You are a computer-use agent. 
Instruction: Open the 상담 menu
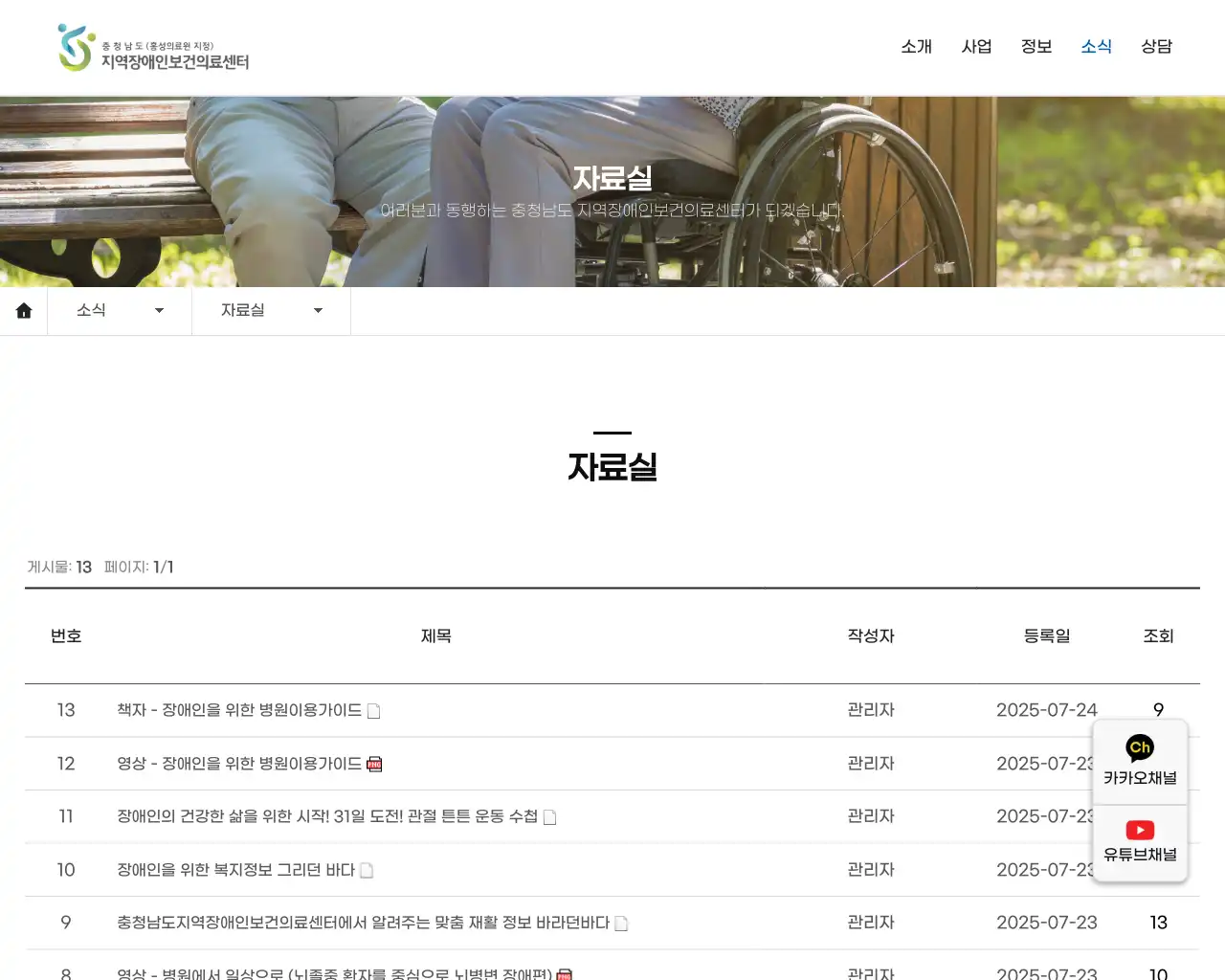[x=1156, y=46]
